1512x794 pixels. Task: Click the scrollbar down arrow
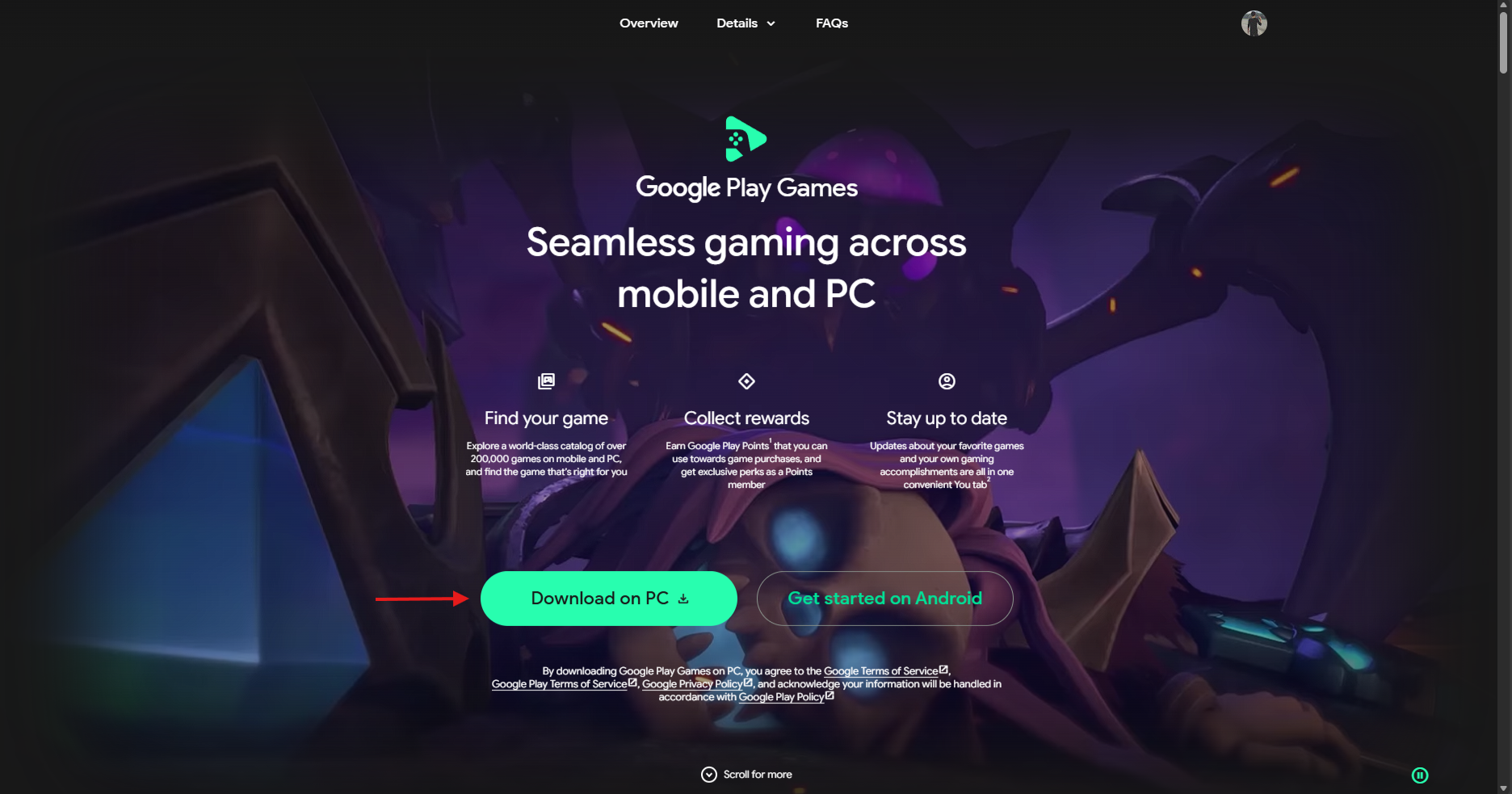tap(1503, 788)
